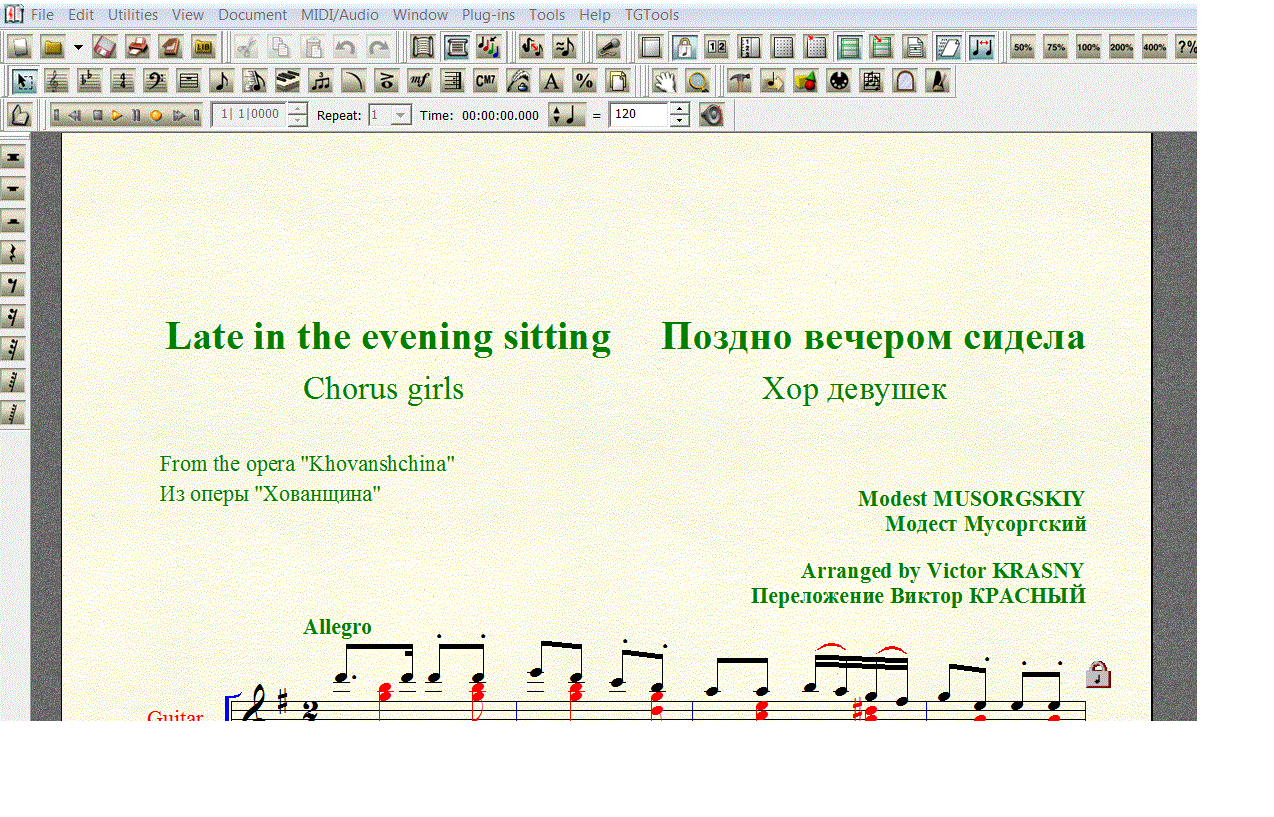This screenshot has width=1274, height=817.
Task: Open the TGTools menu
Action: pos(652,15)
